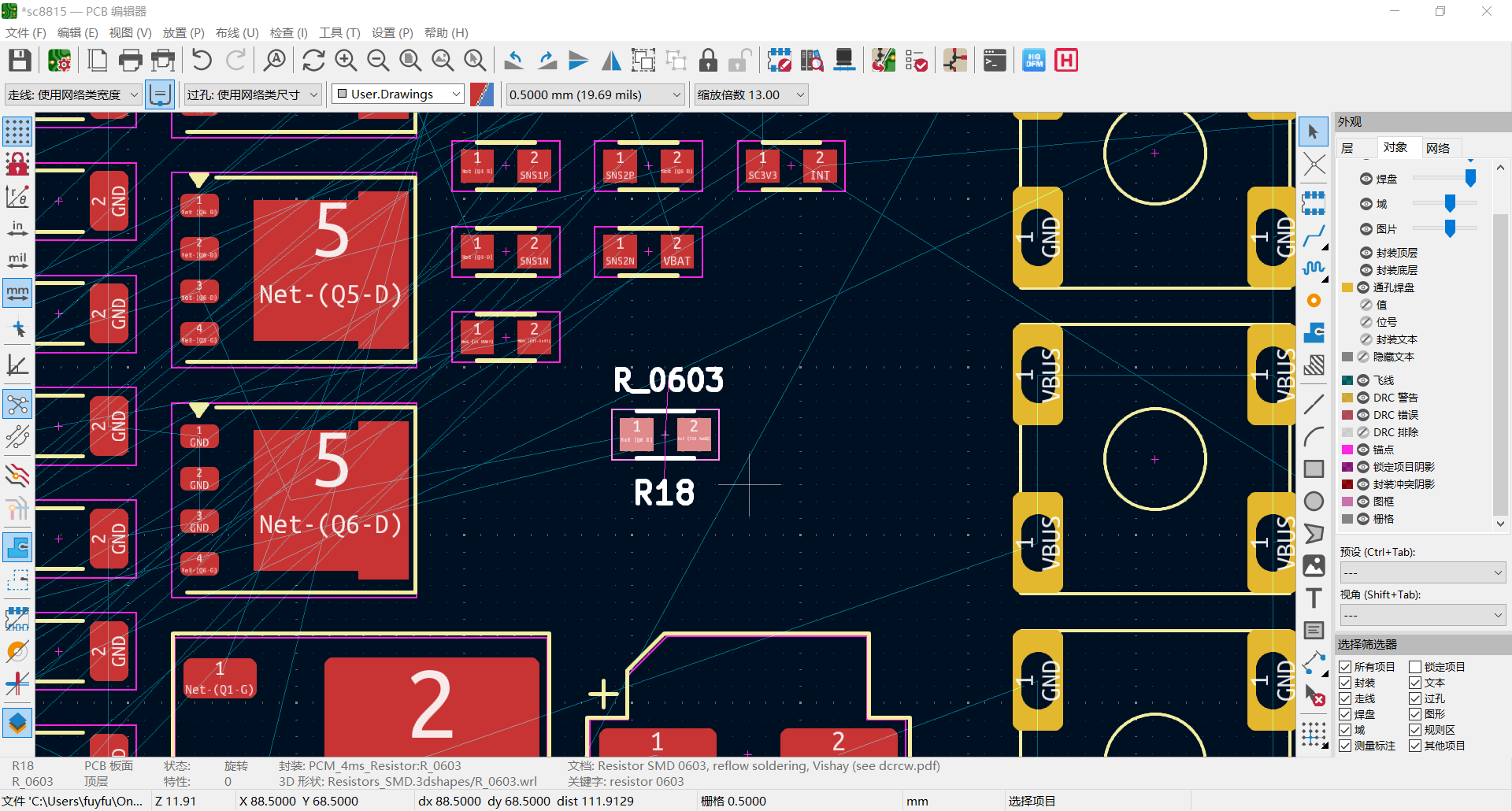Click the HQ DFM plugin icon
This screenshot has height=811, width=1512.
1034,61
